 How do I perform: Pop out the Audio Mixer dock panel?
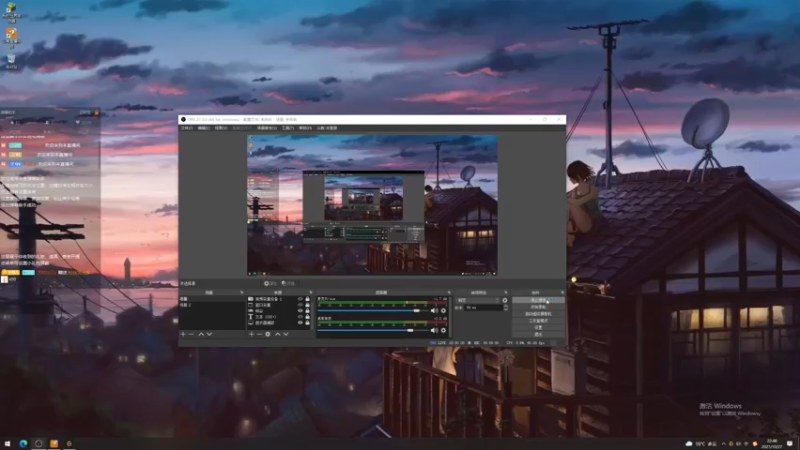[x=449, y=293]
